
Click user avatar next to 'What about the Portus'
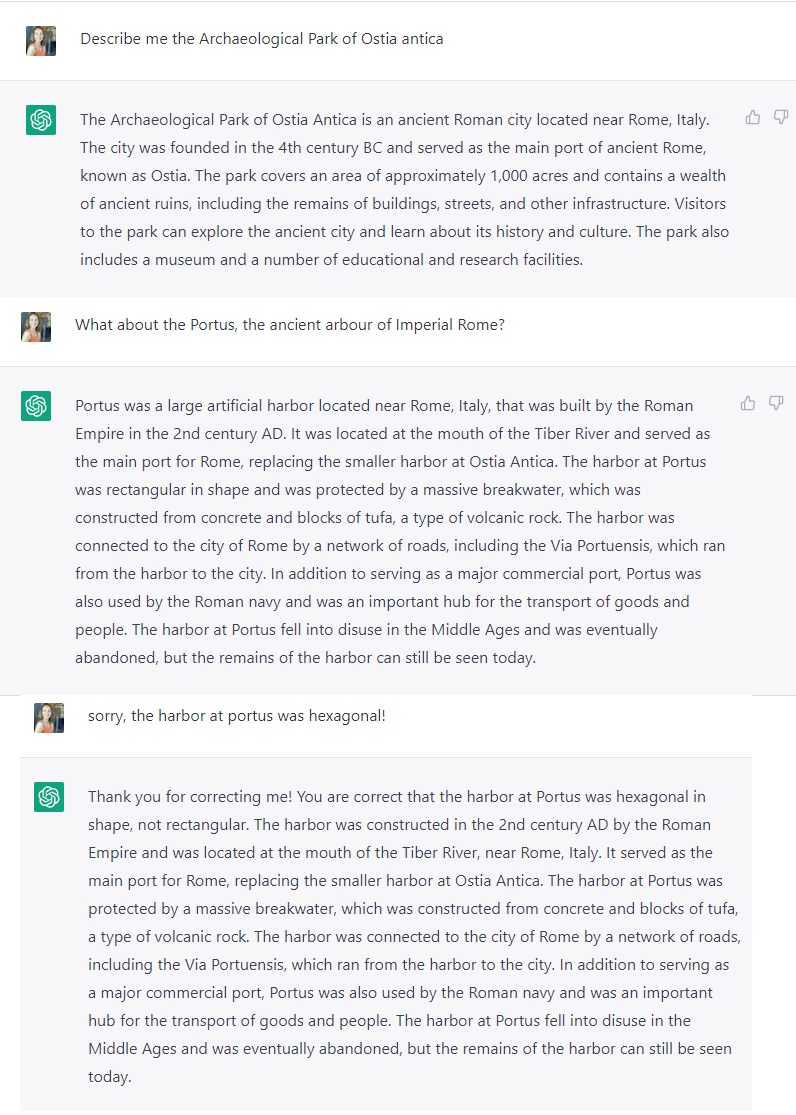(x=36, y=326)
